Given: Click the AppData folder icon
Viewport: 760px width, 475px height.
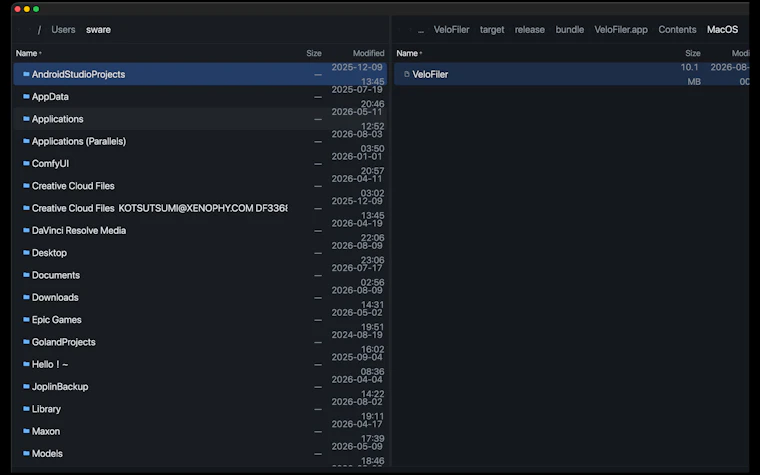Looking at the screenshot, I should 26,96.
